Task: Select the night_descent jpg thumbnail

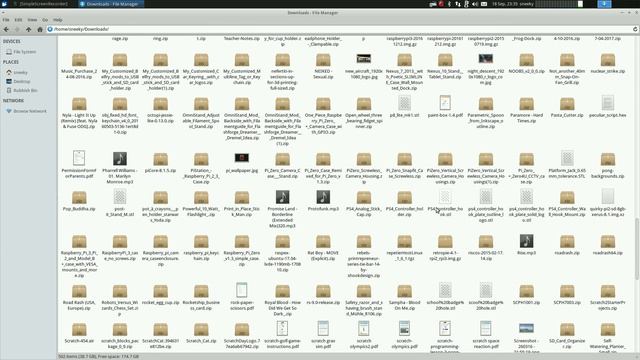Action: (x=486, y=58)
